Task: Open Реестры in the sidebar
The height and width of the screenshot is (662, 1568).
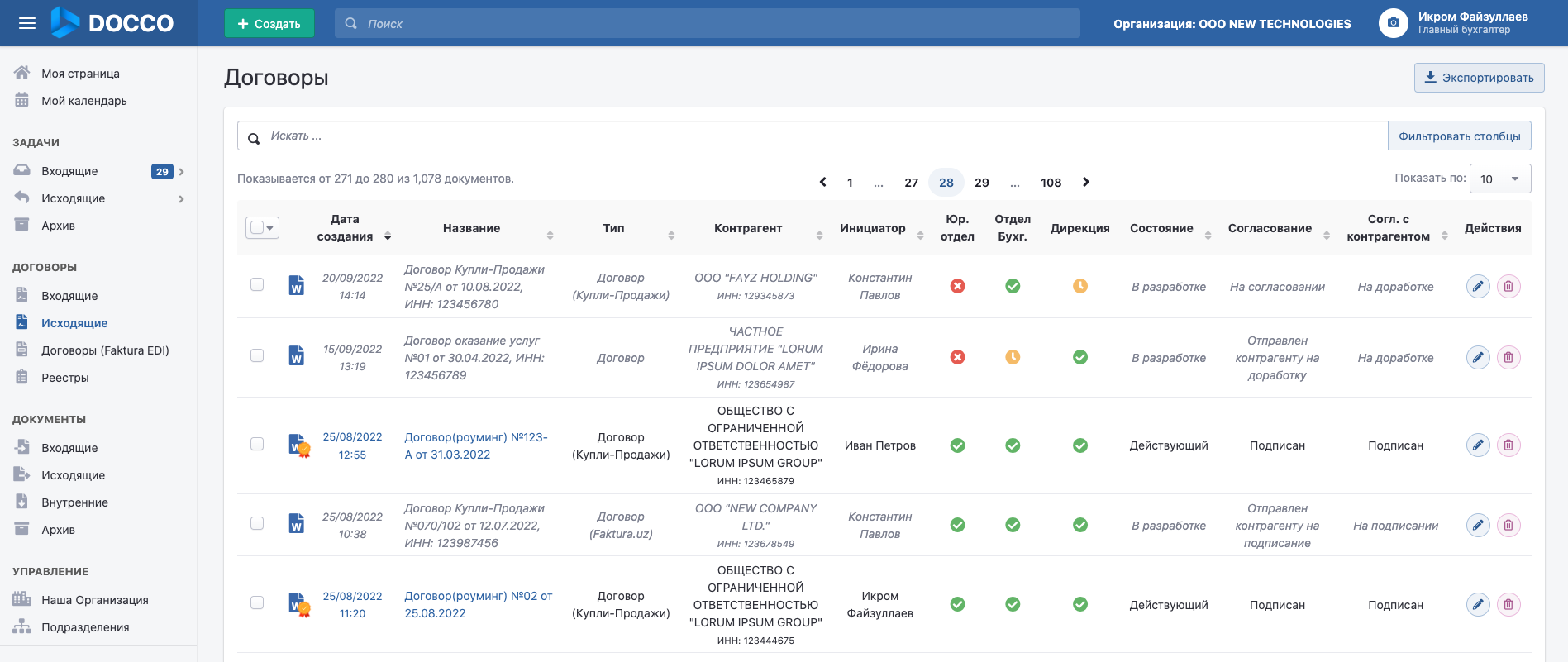Action: click(x=64, y=378)
